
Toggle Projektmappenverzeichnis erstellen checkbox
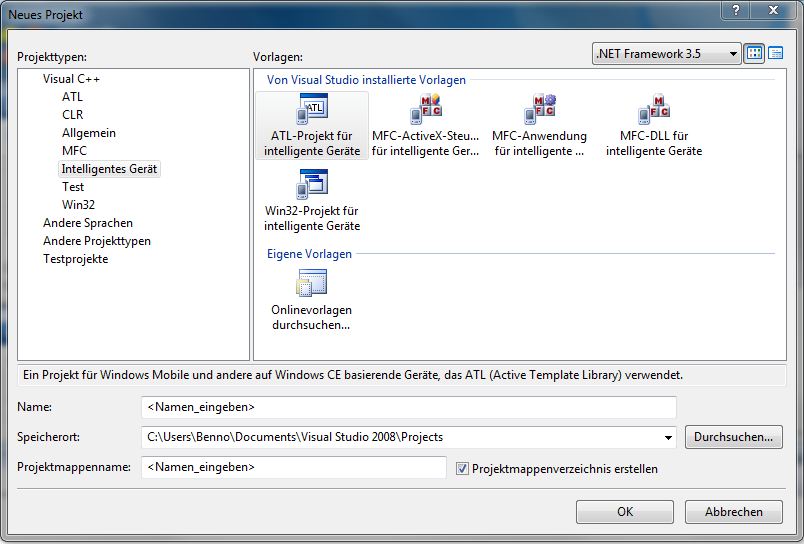coord(462,469)
